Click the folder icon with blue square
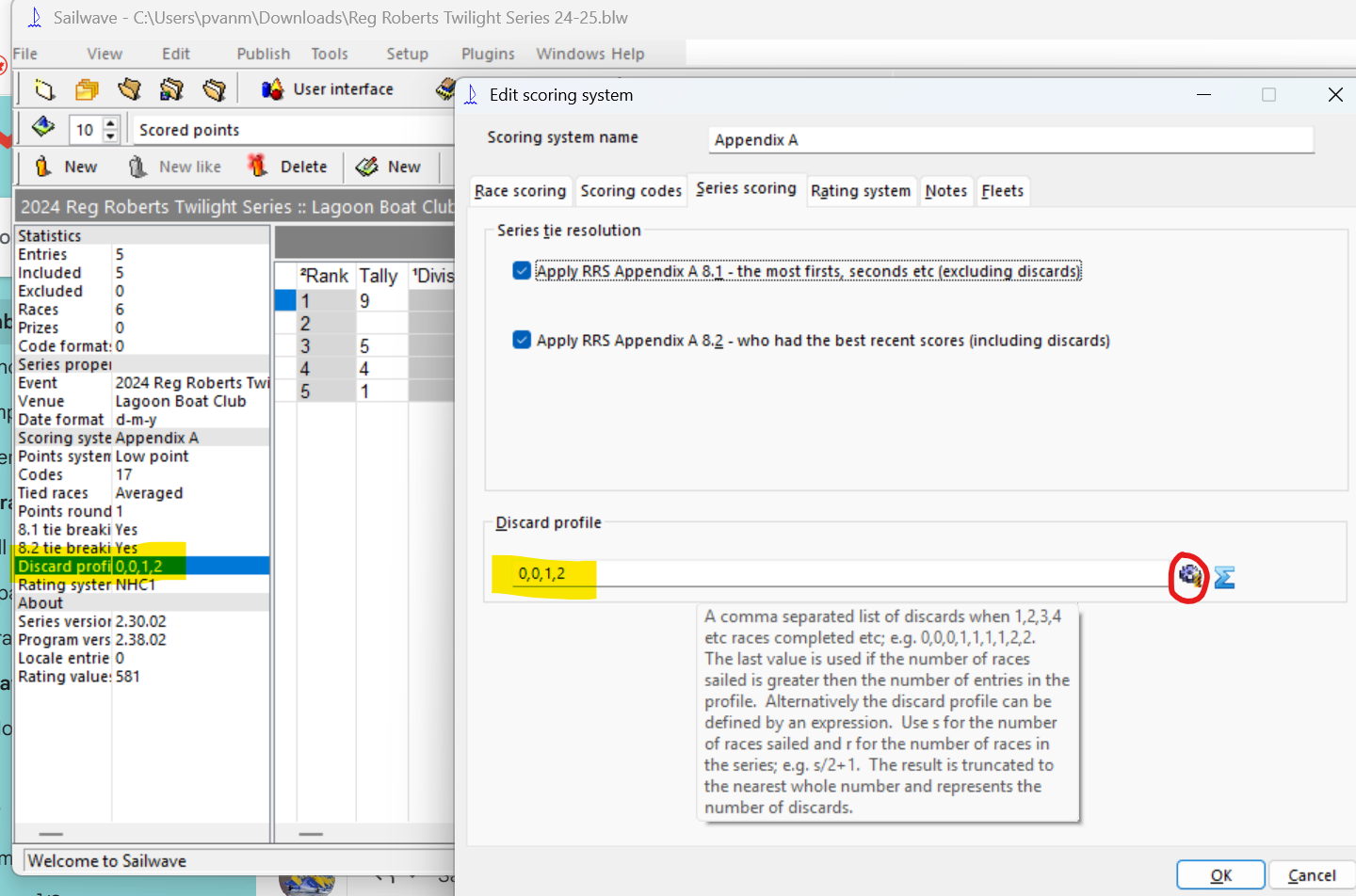The image size is (1356, 896). pos(171,89)
